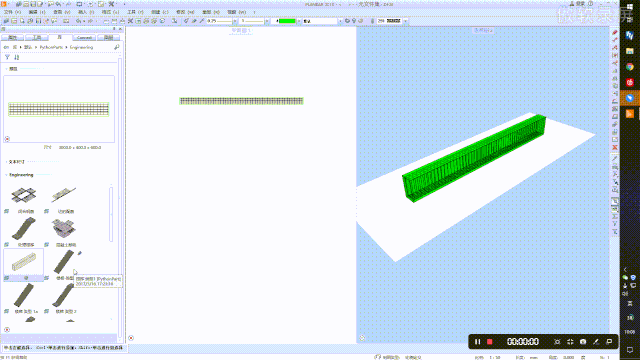Select the stair type 2 PythonPart
Image resolution: width=640 pixels, height=360 pixels.
click(63, 295)
